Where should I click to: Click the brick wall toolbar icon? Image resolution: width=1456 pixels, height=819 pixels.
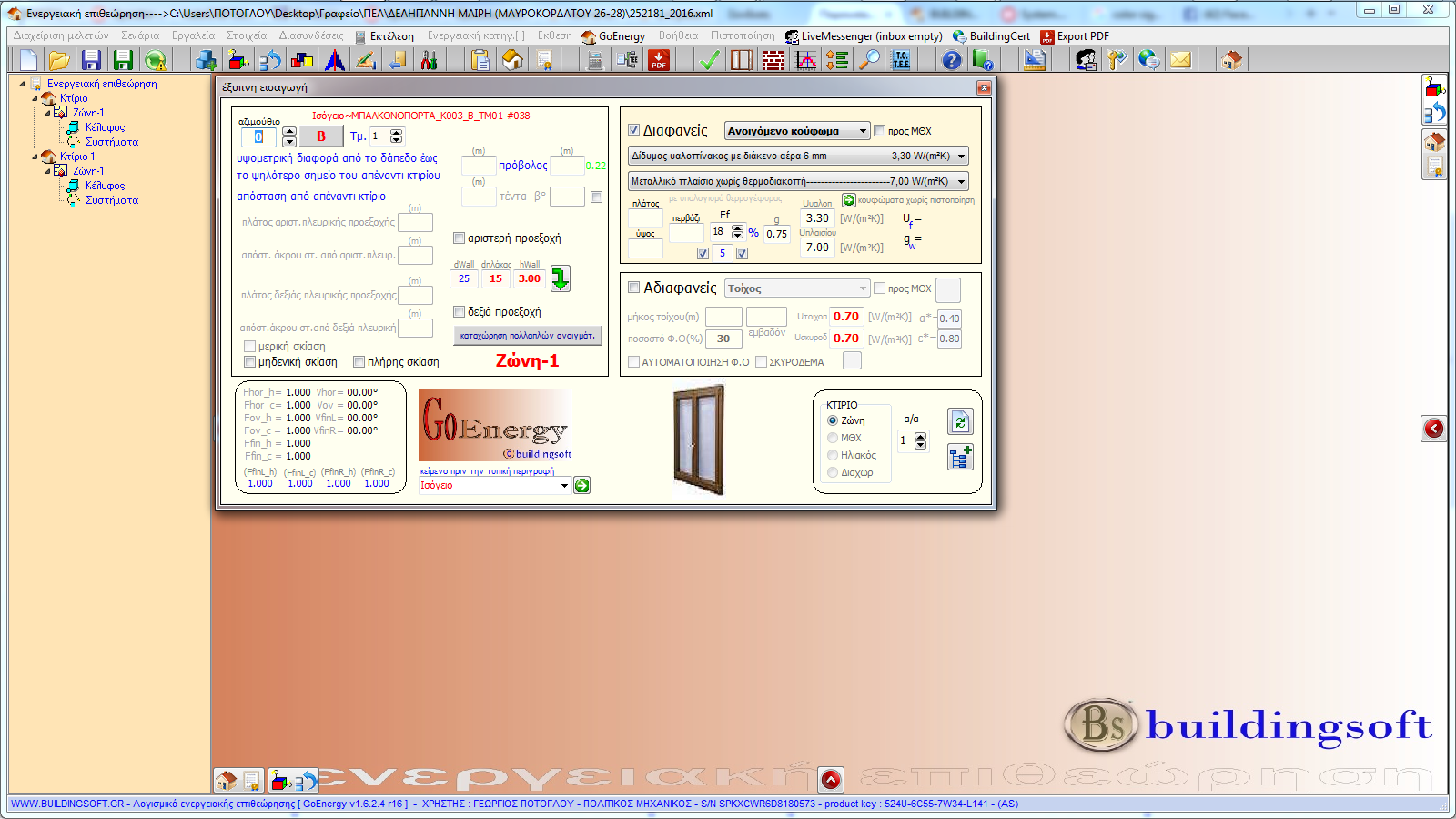(x=773, y=60)
